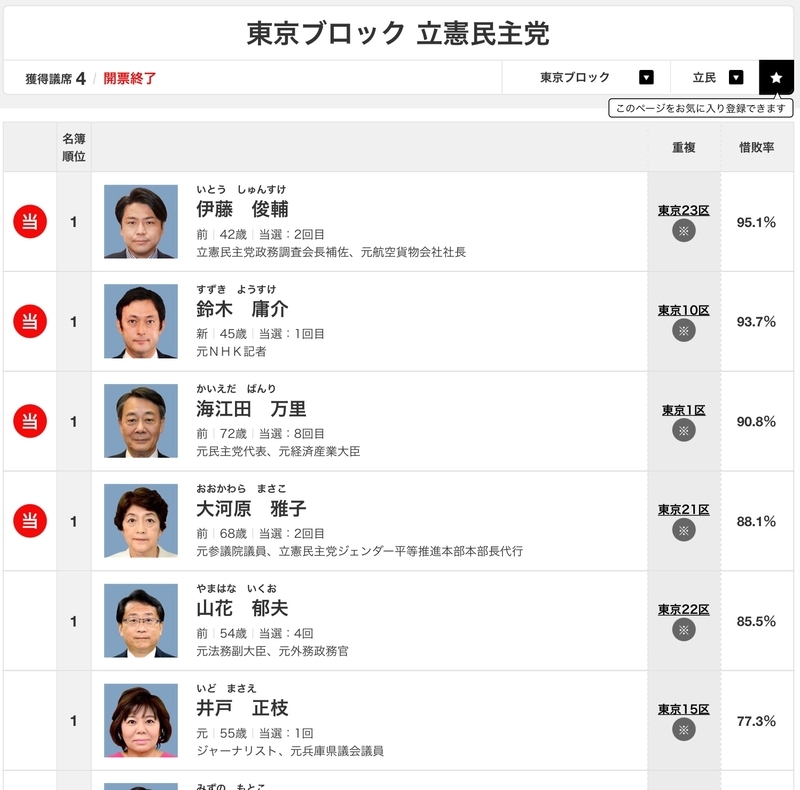The image size is (800, 790).
Task: Click the photo of 井戸 正枝
Action: (x=141, y=720)
